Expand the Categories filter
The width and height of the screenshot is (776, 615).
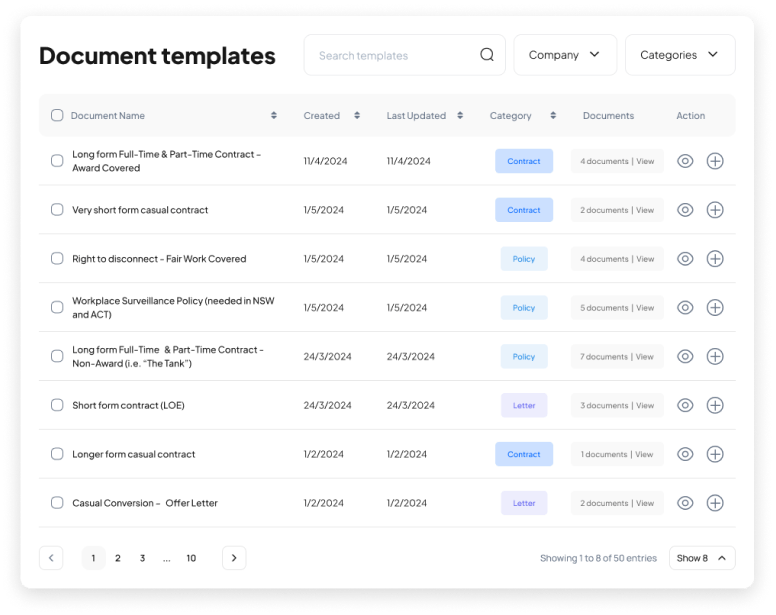[680, 55]
